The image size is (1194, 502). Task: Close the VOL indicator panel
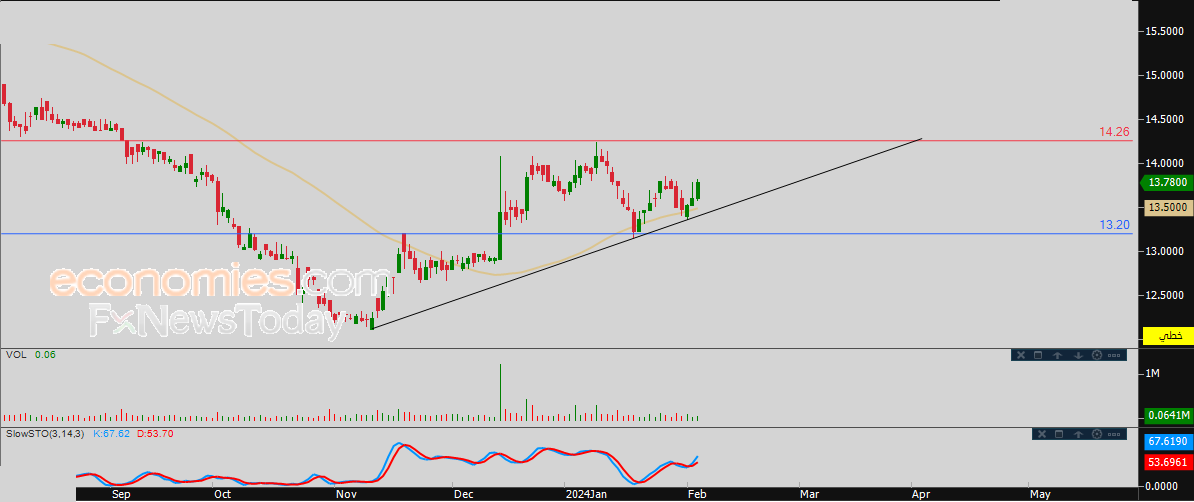[1021, 355]
